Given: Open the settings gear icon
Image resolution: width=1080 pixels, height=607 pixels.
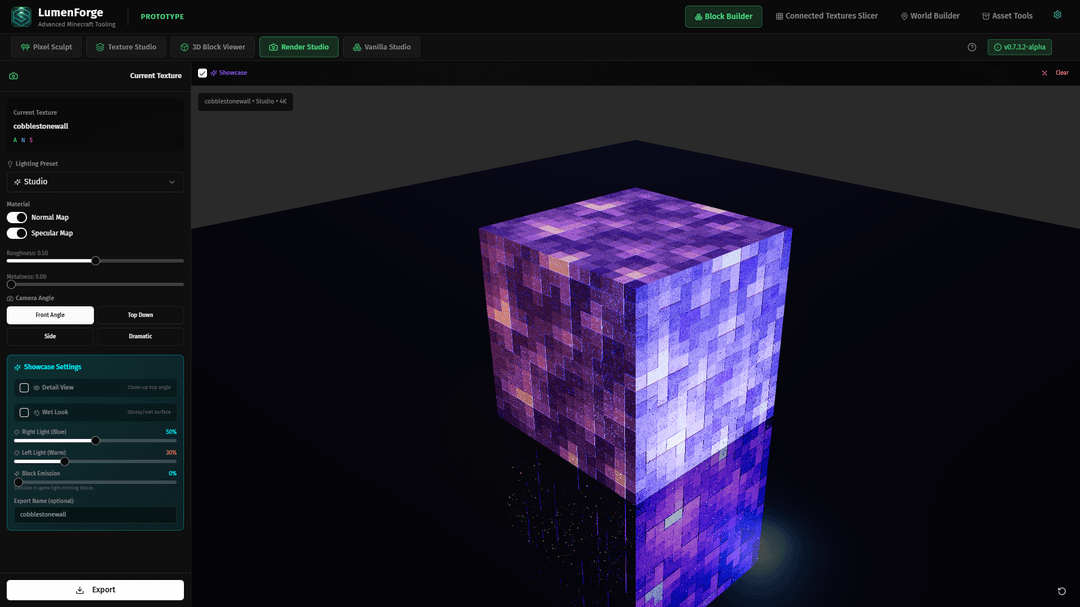Looking at the screenshot, I should click(x=1057, y=15).
